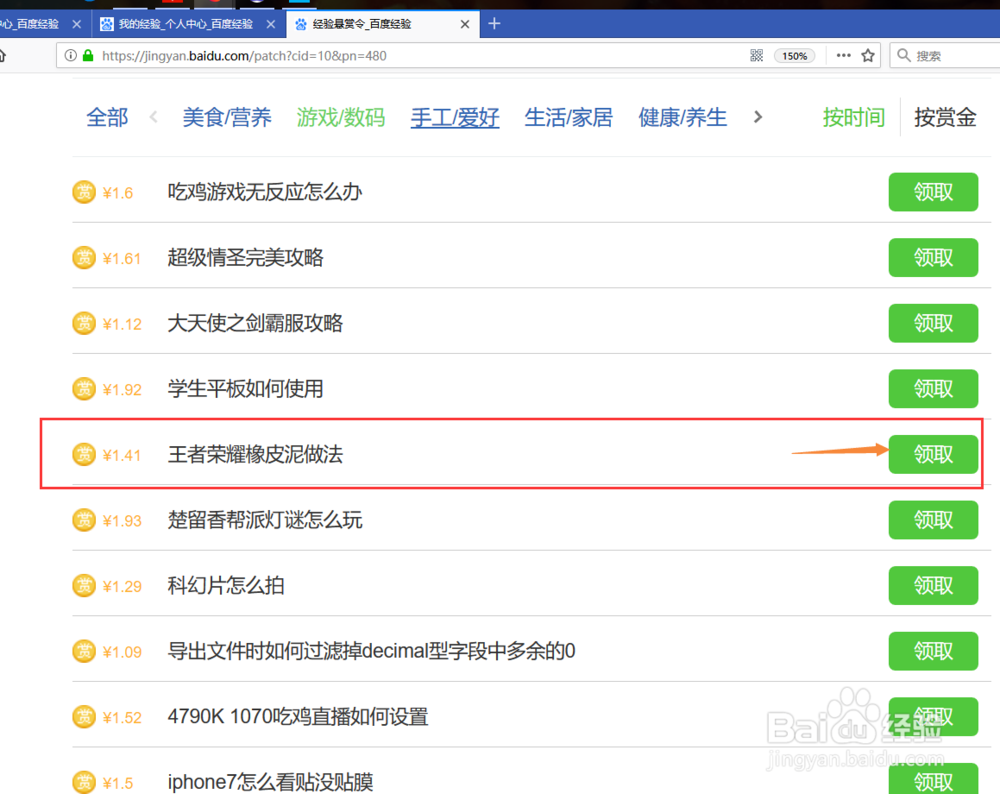Click the QR code icon in address bar
The image size is (1000, 794).
pyautogui.click(x=756, y=55)
